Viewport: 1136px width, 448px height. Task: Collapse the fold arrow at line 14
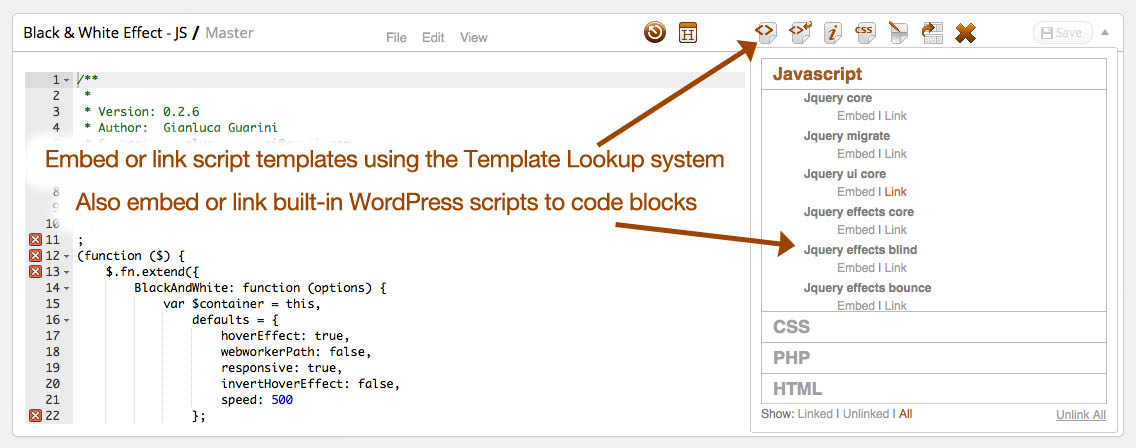click(66, 288)
